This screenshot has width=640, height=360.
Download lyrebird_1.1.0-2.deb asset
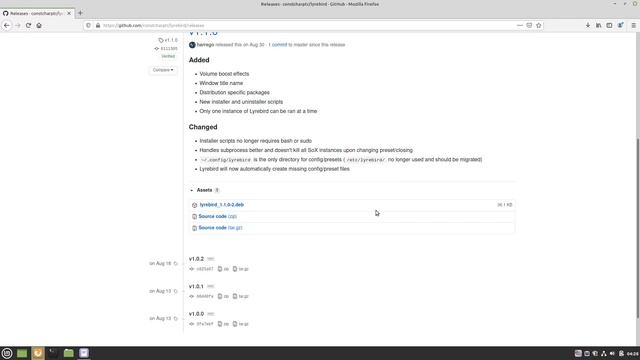tap(222, 204)
